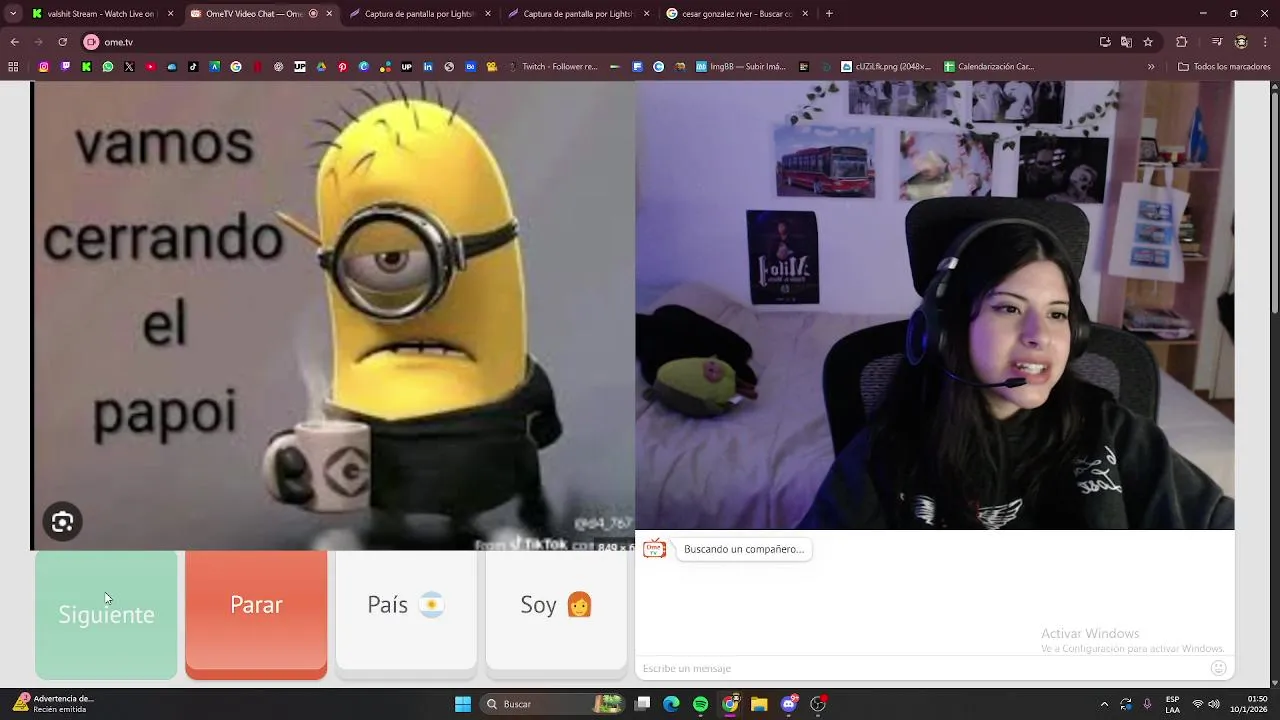Open the Chrome profile avatar
The image size is (1280, 720).
(1241, 42)
